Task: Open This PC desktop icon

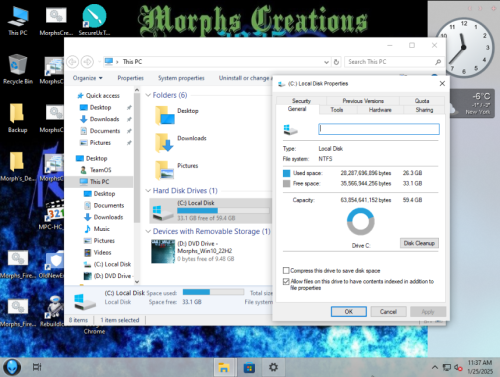Action: pos(18,21)
